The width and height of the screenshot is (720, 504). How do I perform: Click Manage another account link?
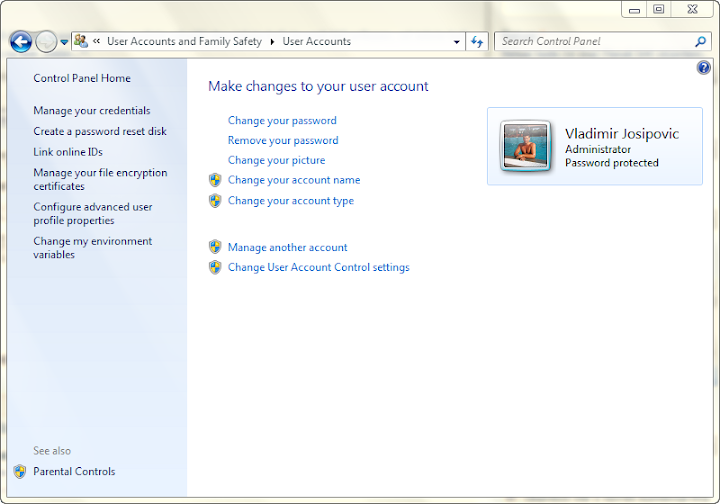(287, 247)
